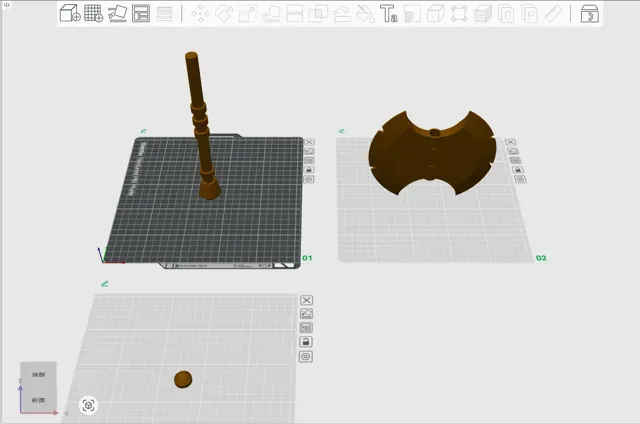Arrange objects on plate 02

515,160
